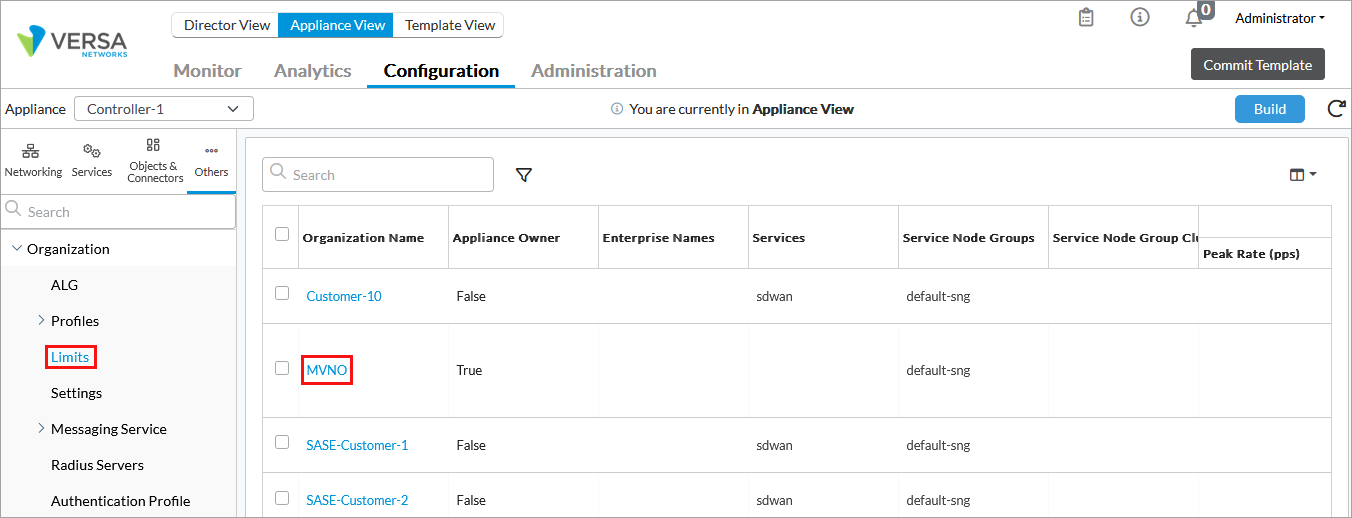
Task: Open the filter funnel icon
Action: pyautogui.click(x=523, y=175)
